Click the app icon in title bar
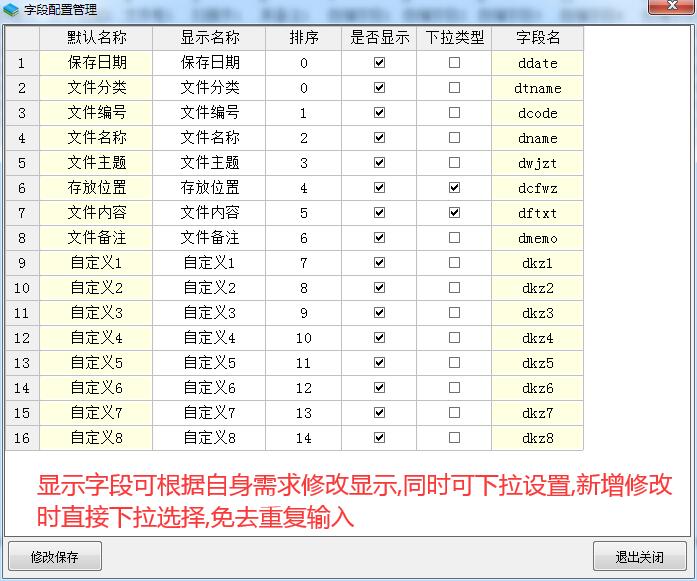This screenshot has height=581, width=697. [11, 8]
